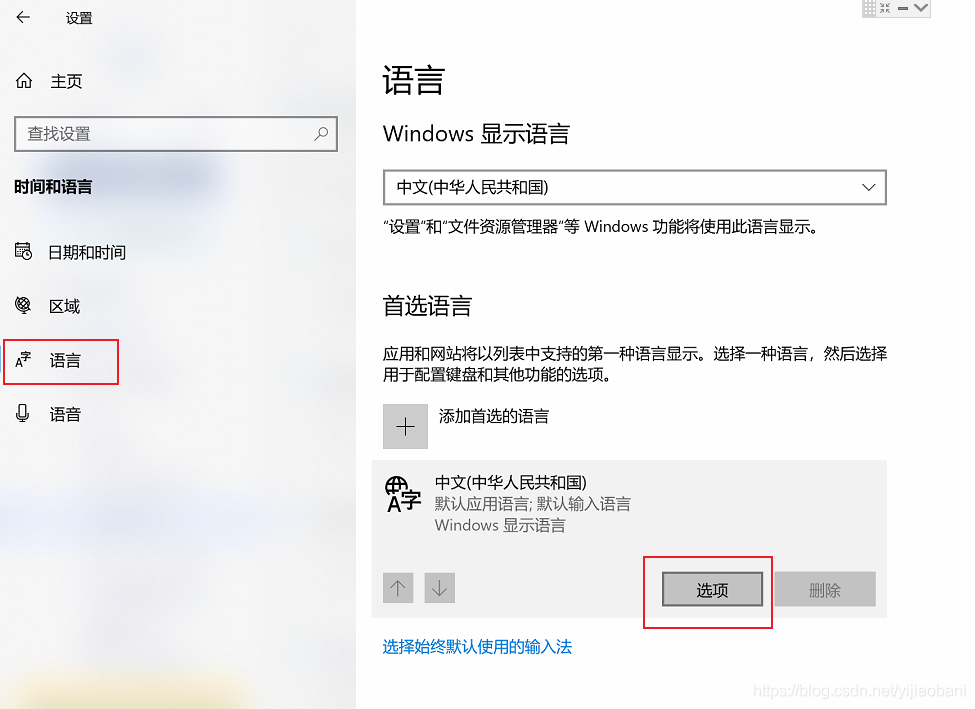Open the 选择始终默认使用的输入法 link
The image size is (975, 709).
pyautogui.click(x=477, y=647)
